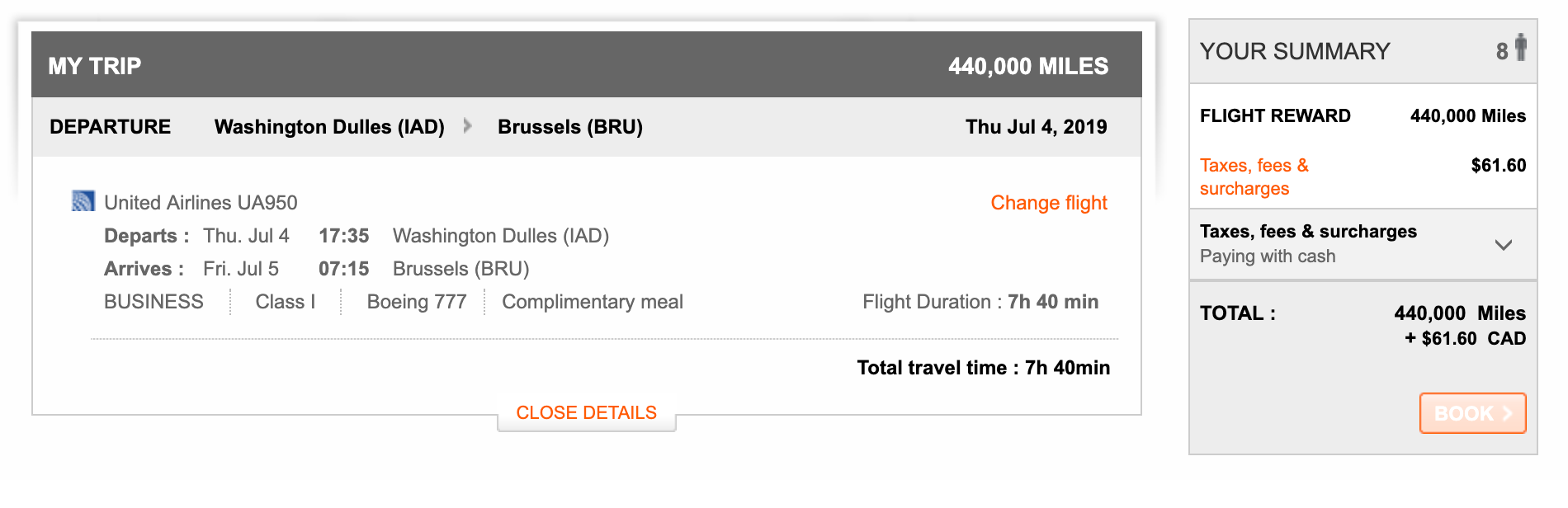Screen dimensions: 1568x508
Task: Click the United Airlines logo icon
Action: point(83,201)
